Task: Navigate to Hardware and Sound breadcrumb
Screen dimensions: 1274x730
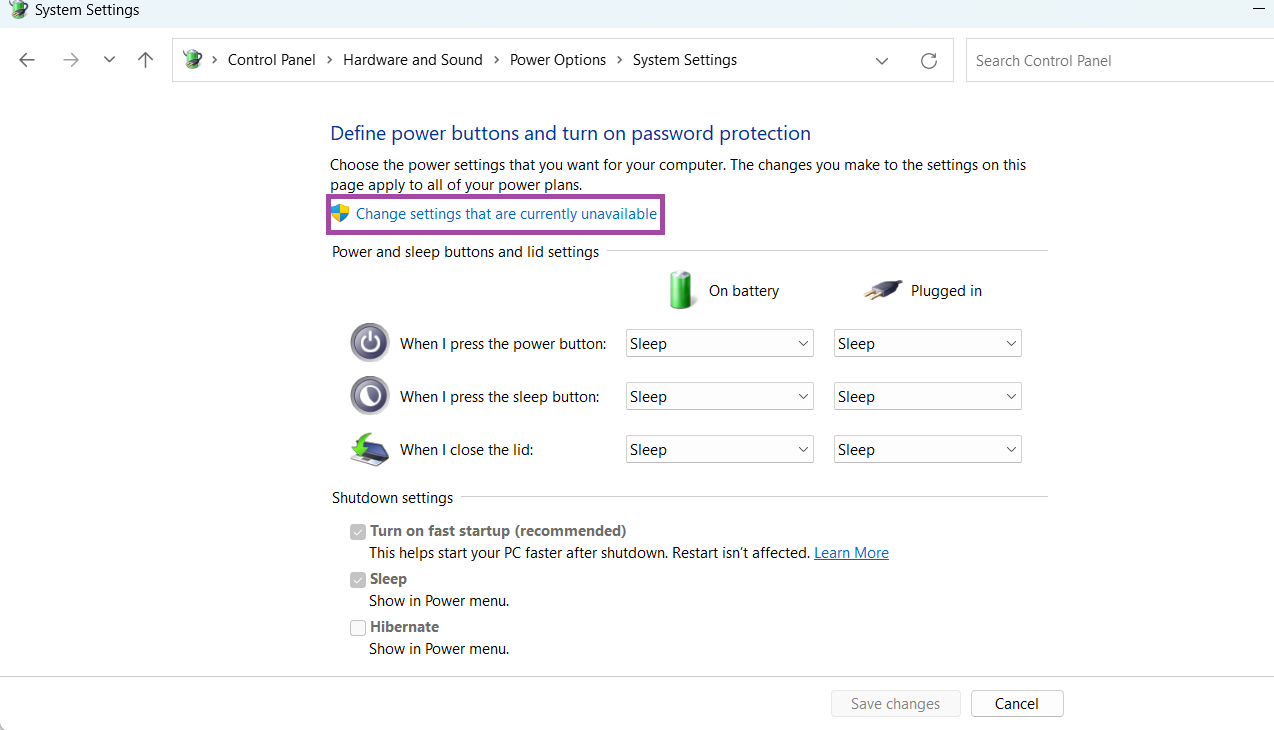Action: (412, 60)
